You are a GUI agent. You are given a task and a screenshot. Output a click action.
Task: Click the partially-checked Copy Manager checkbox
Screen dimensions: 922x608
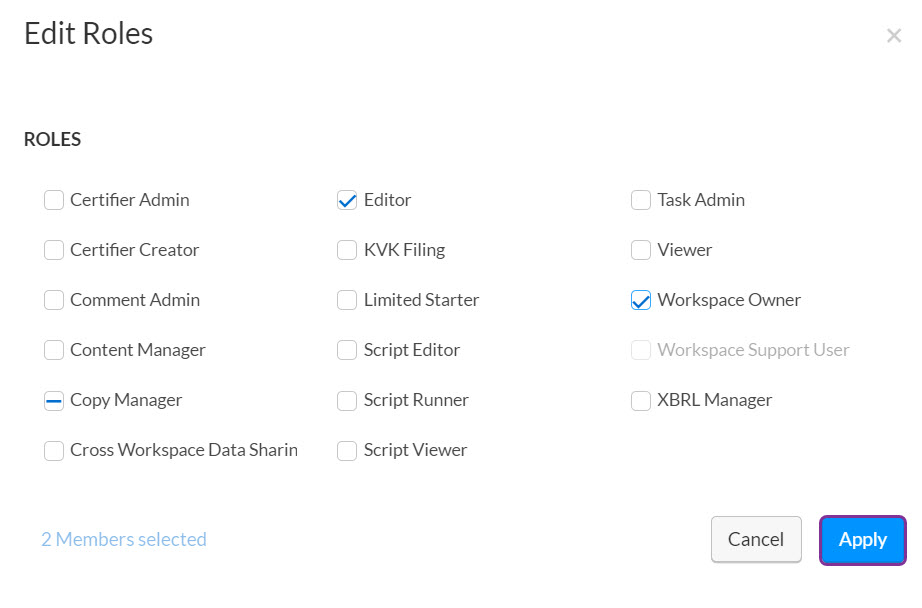(54, 400)
